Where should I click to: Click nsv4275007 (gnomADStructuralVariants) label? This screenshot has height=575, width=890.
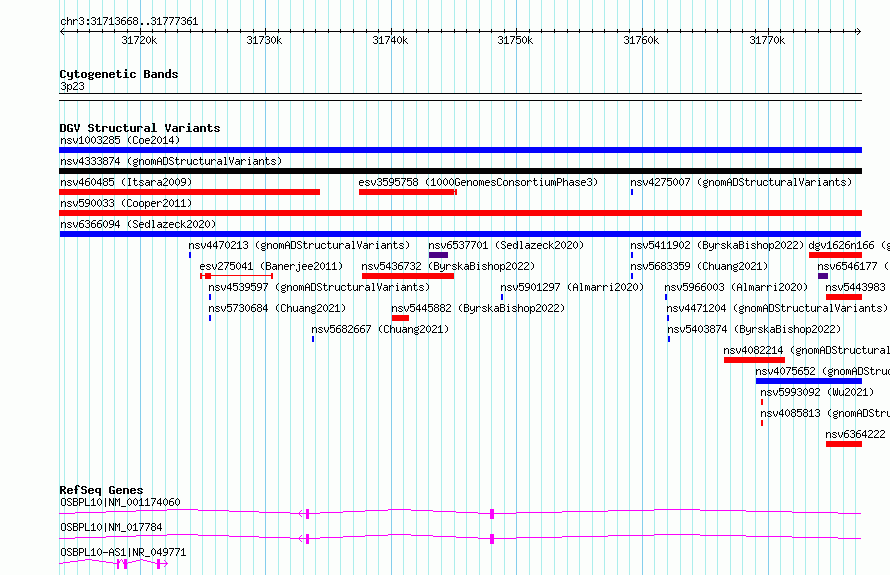(741, 182)
